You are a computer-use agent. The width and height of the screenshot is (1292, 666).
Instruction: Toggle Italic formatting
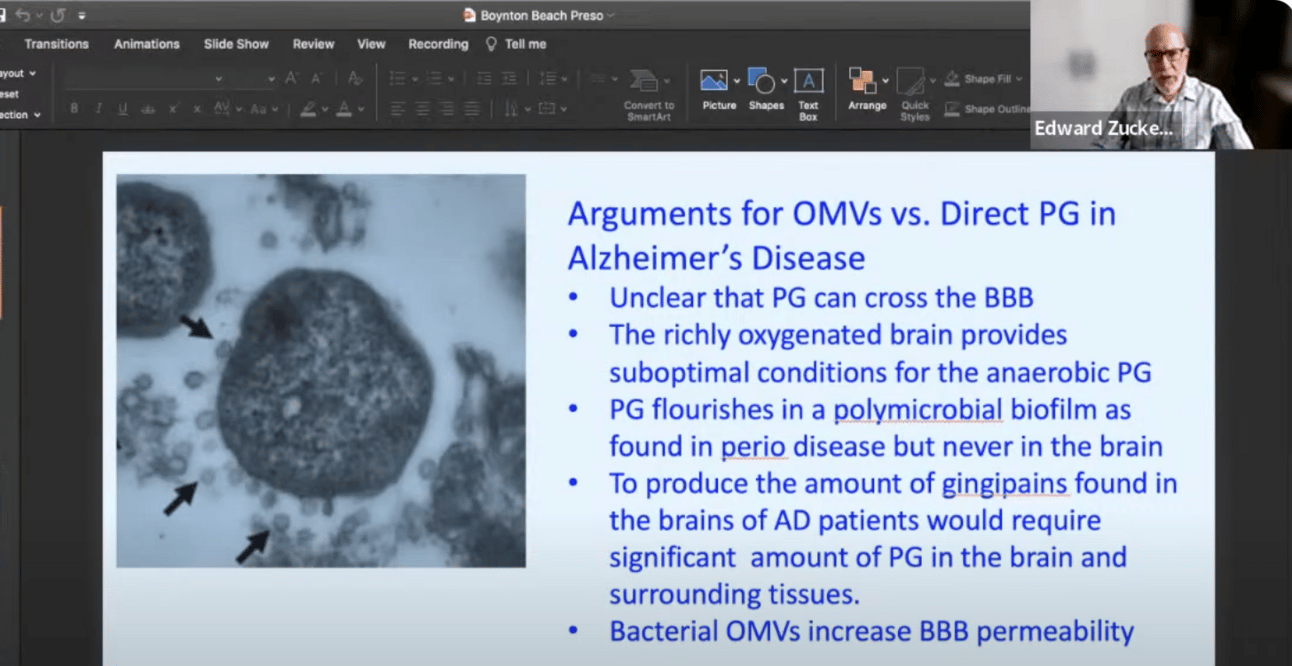click(98, 109)
